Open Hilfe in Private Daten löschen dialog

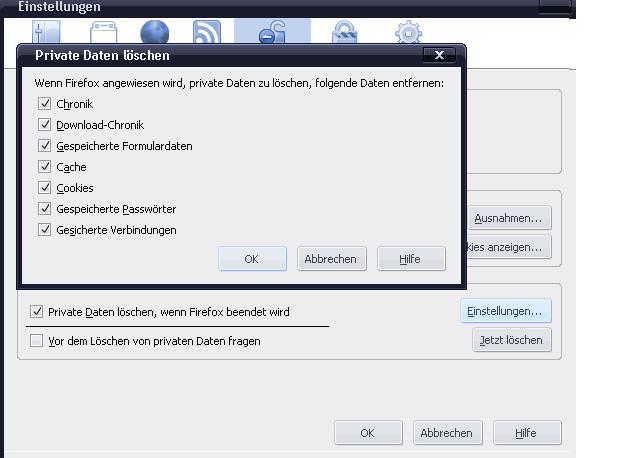click(x=411, y=259)
